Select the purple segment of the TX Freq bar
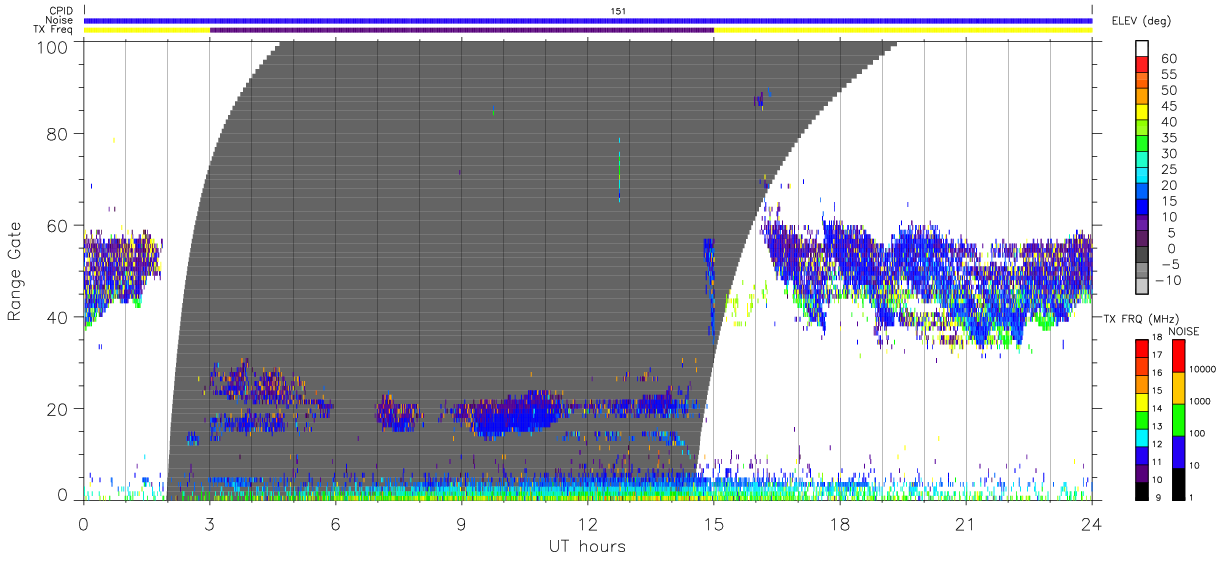1228x567 pixels. (462, 30)
